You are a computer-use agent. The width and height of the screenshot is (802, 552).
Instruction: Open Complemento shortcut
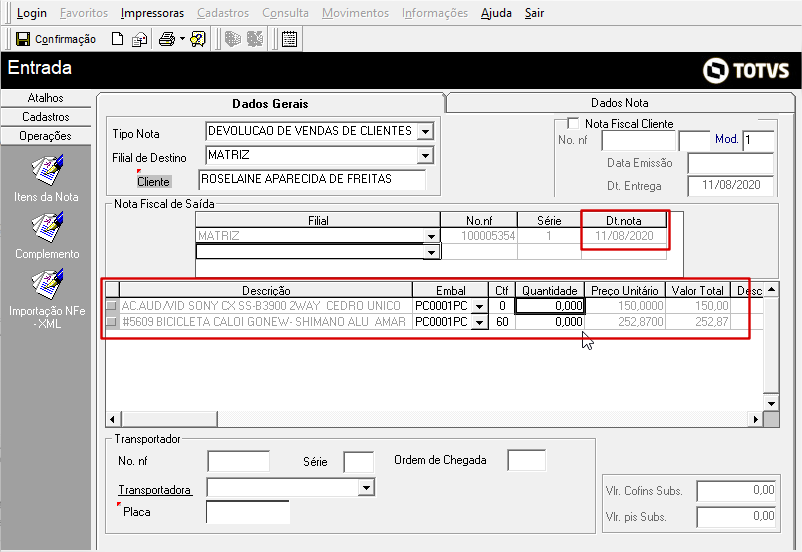coord(47,236)
